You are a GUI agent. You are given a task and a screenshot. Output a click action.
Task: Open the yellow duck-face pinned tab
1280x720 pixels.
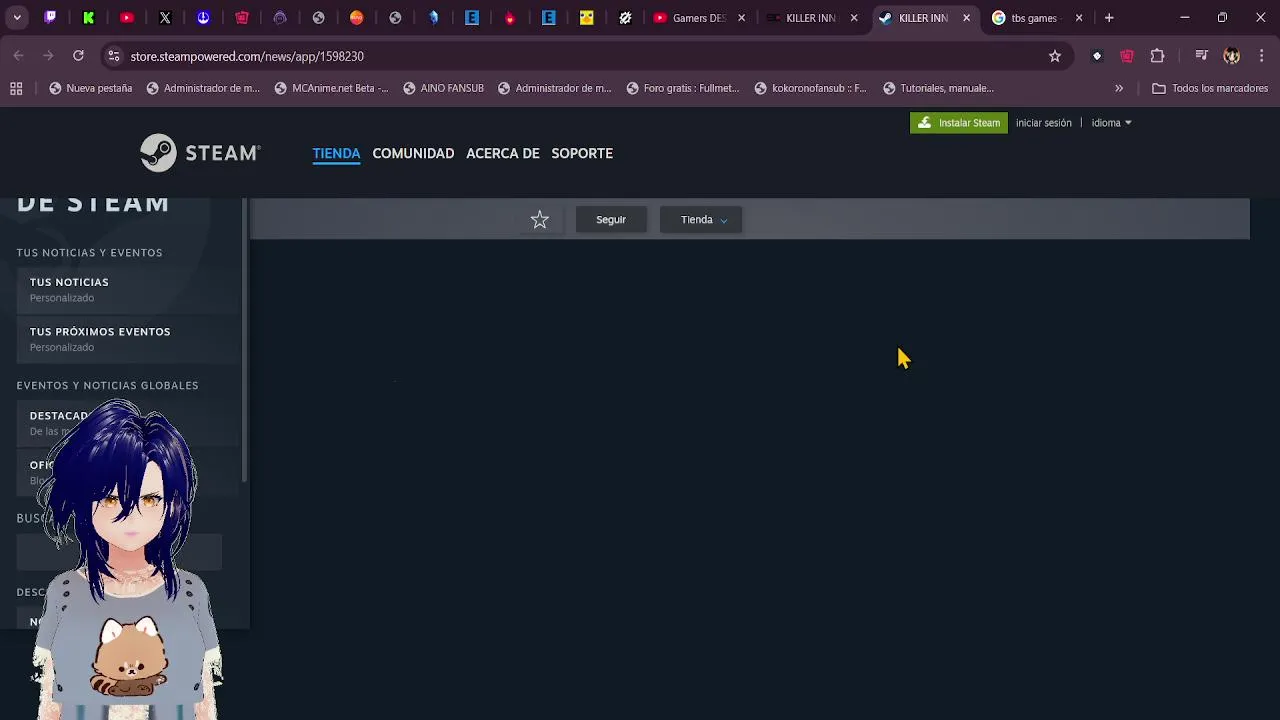coord(587,18)
